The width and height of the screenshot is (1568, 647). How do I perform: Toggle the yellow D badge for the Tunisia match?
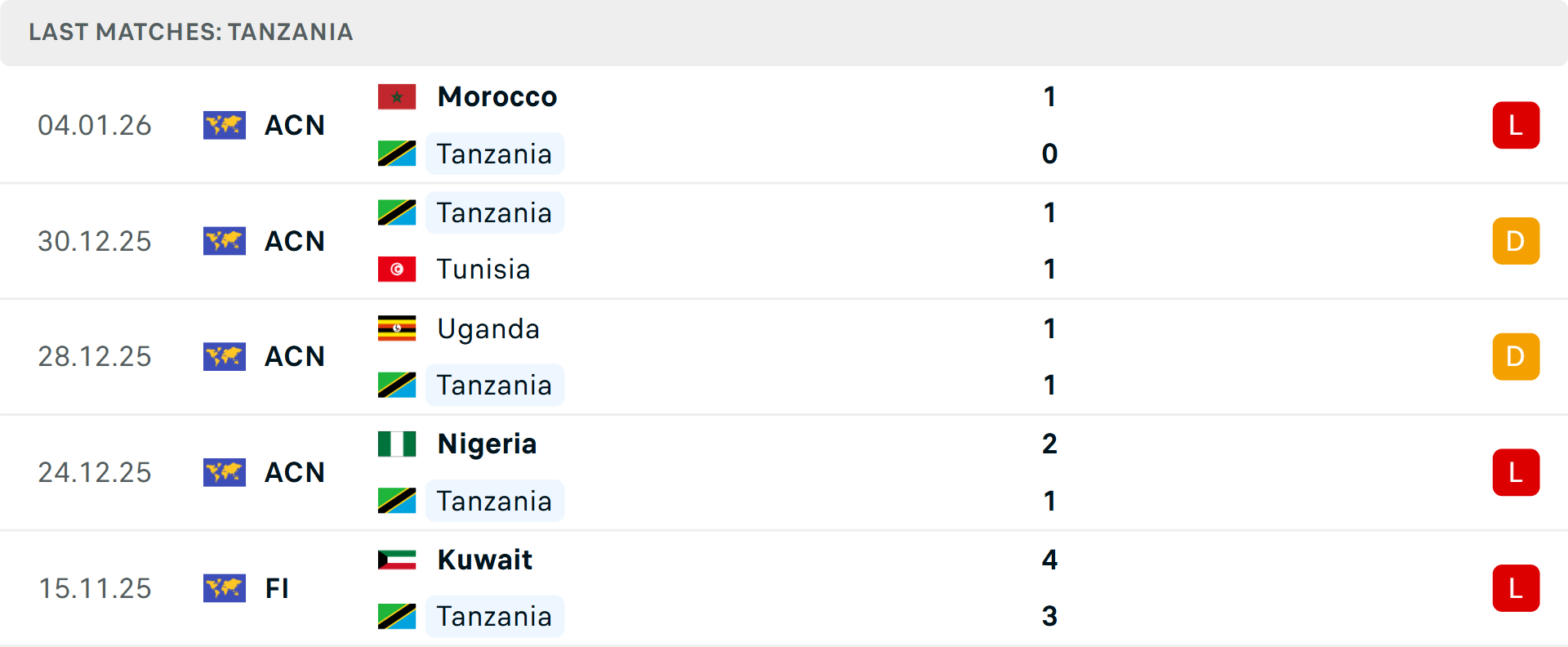[x=1517, y=241]
